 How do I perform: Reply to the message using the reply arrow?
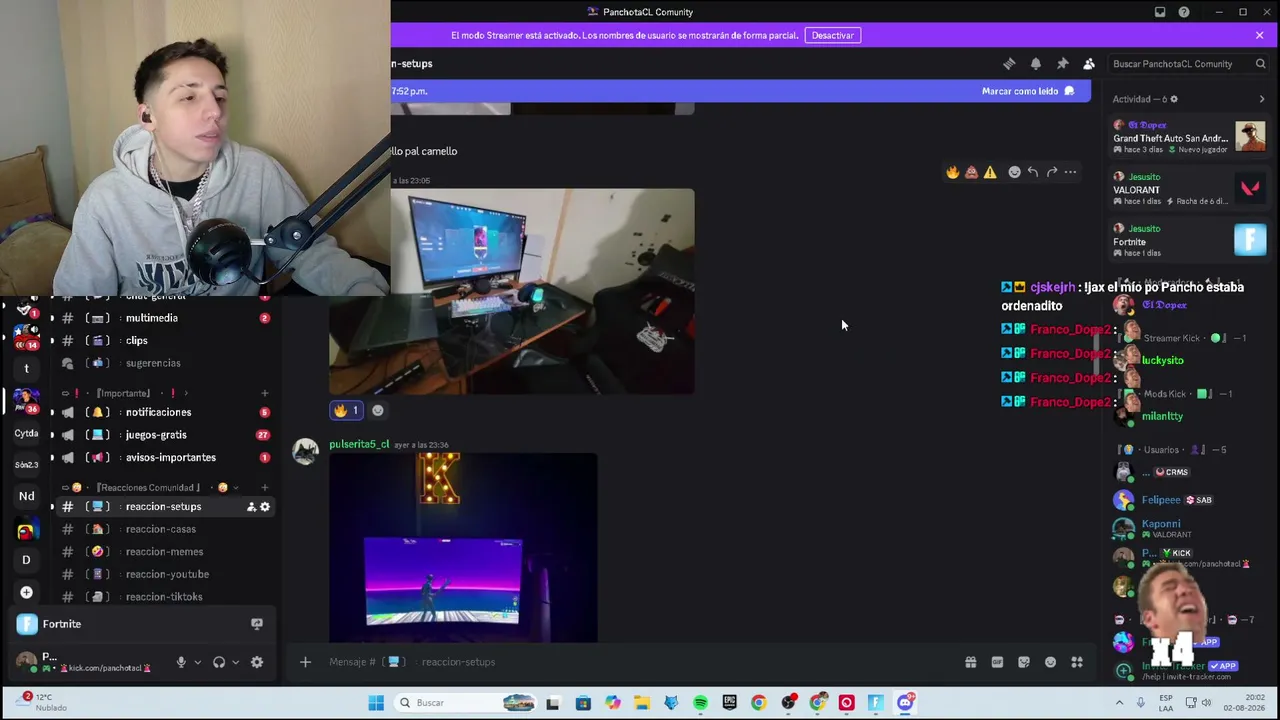click(1033, 172)
